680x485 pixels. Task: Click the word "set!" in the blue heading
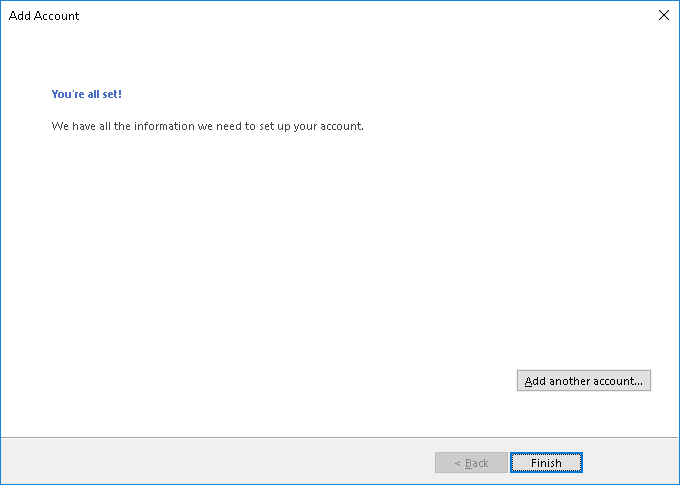click(x=110, y=94)
